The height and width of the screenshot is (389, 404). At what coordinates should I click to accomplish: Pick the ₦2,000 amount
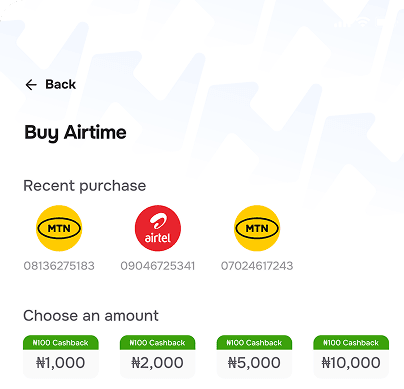158,363
